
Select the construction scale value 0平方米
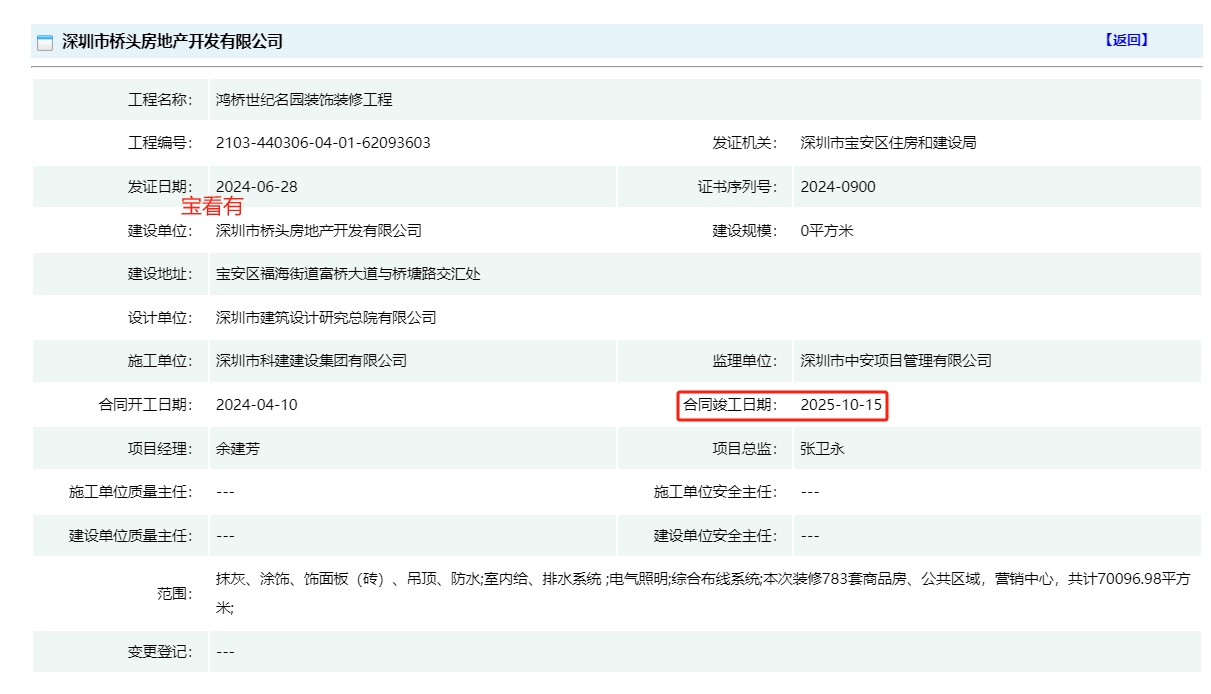[x=826, y=231]
